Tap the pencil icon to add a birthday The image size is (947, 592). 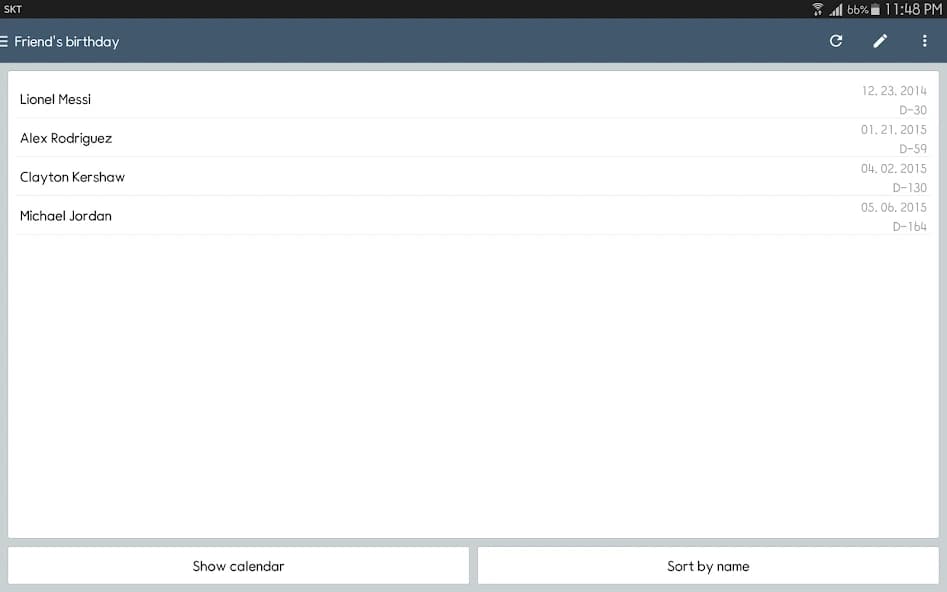(880, 41)
